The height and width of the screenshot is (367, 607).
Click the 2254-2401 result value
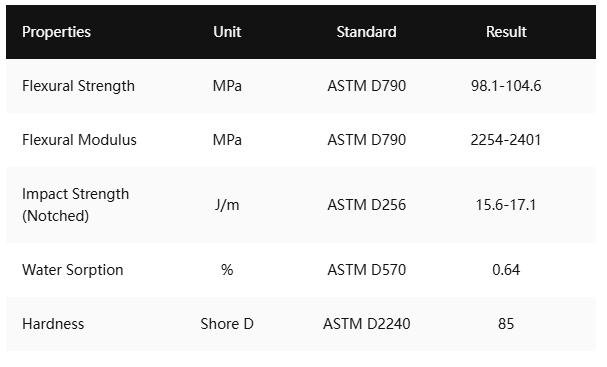coord(506,140)
